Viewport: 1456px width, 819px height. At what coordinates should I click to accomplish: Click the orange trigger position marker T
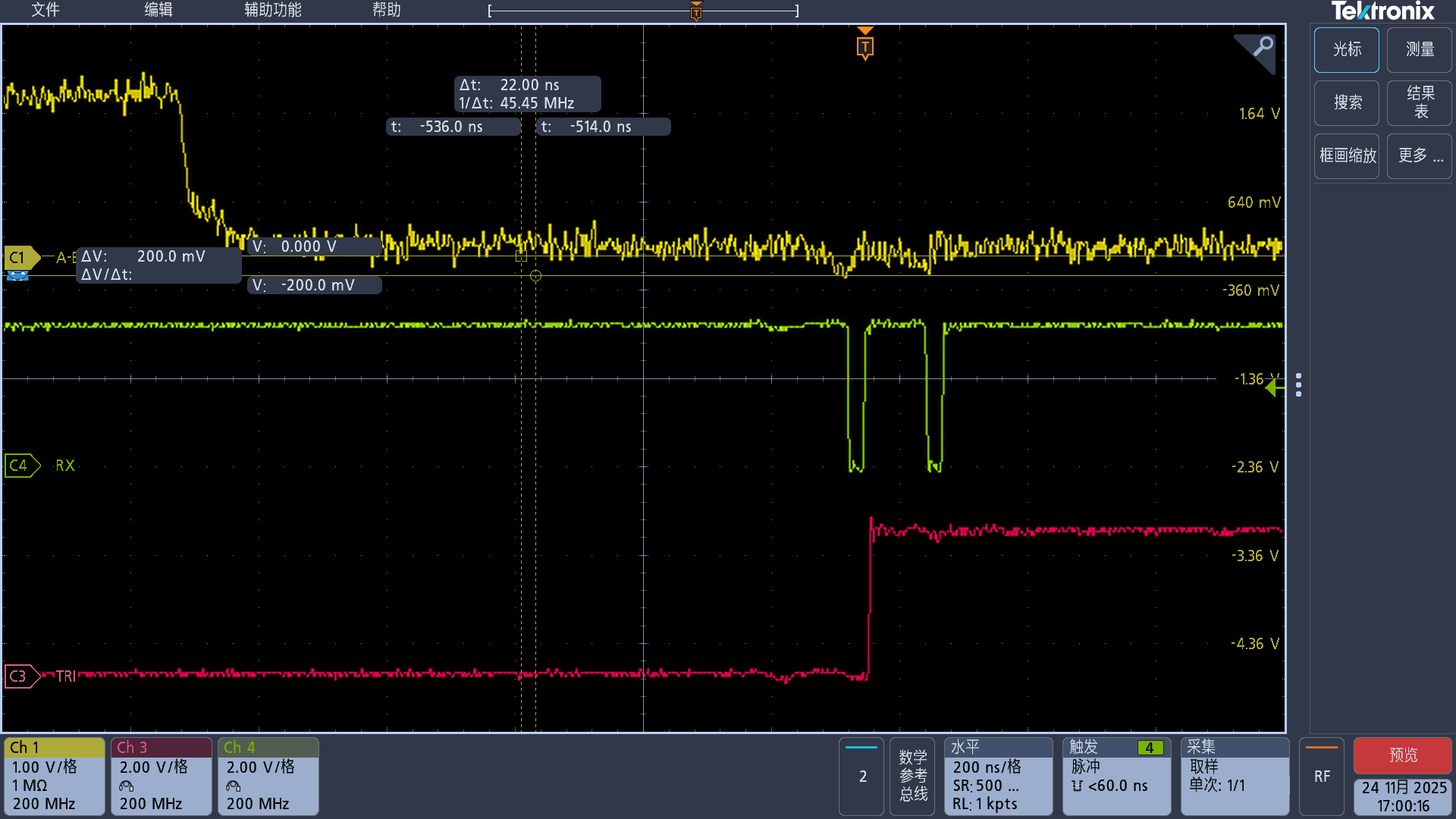864,47
